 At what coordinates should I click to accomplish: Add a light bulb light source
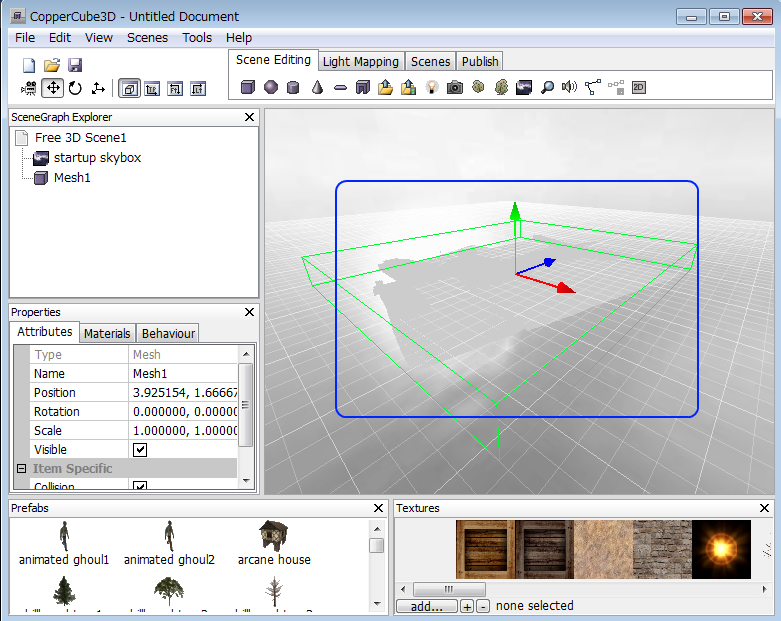tap(432, 88)
